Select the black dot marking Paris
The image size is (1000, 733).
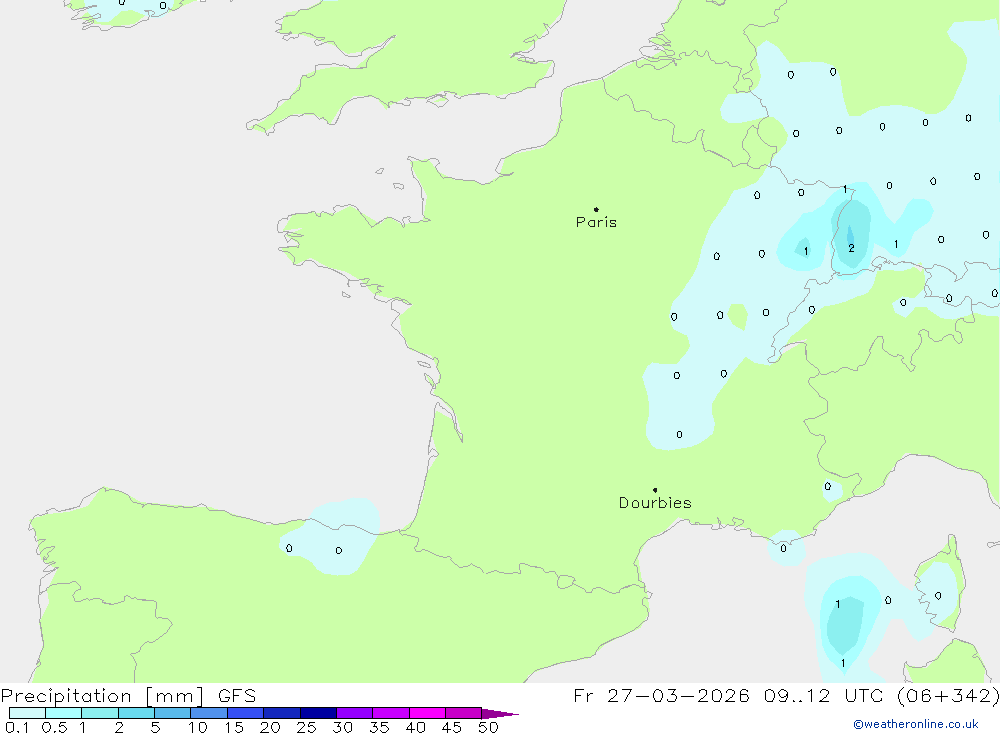[x=596, y=209]
